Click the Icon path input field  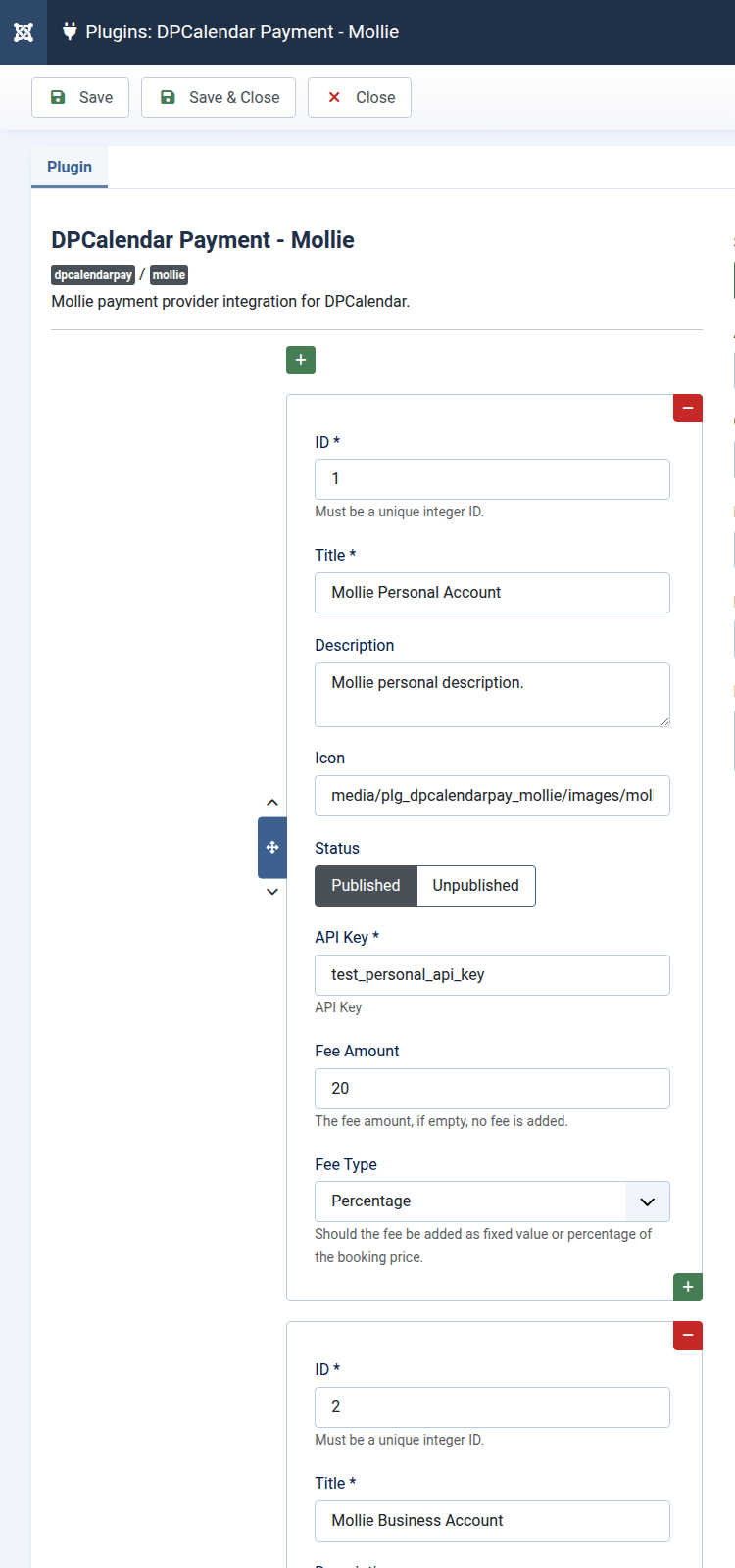[492, 796]
